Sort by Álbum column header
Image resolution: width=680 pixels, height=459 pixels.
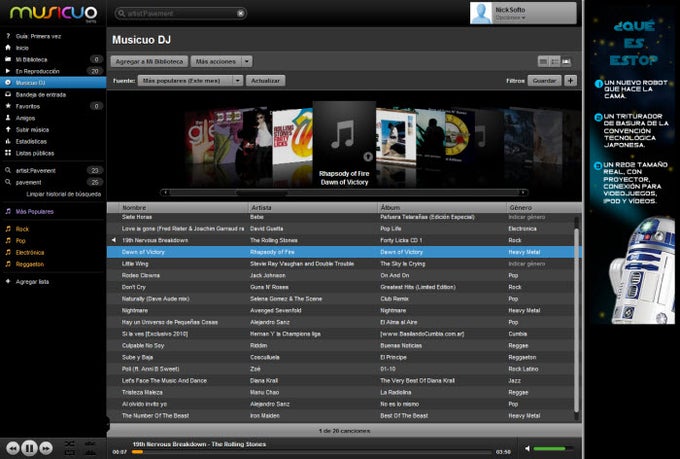[441, 207]
